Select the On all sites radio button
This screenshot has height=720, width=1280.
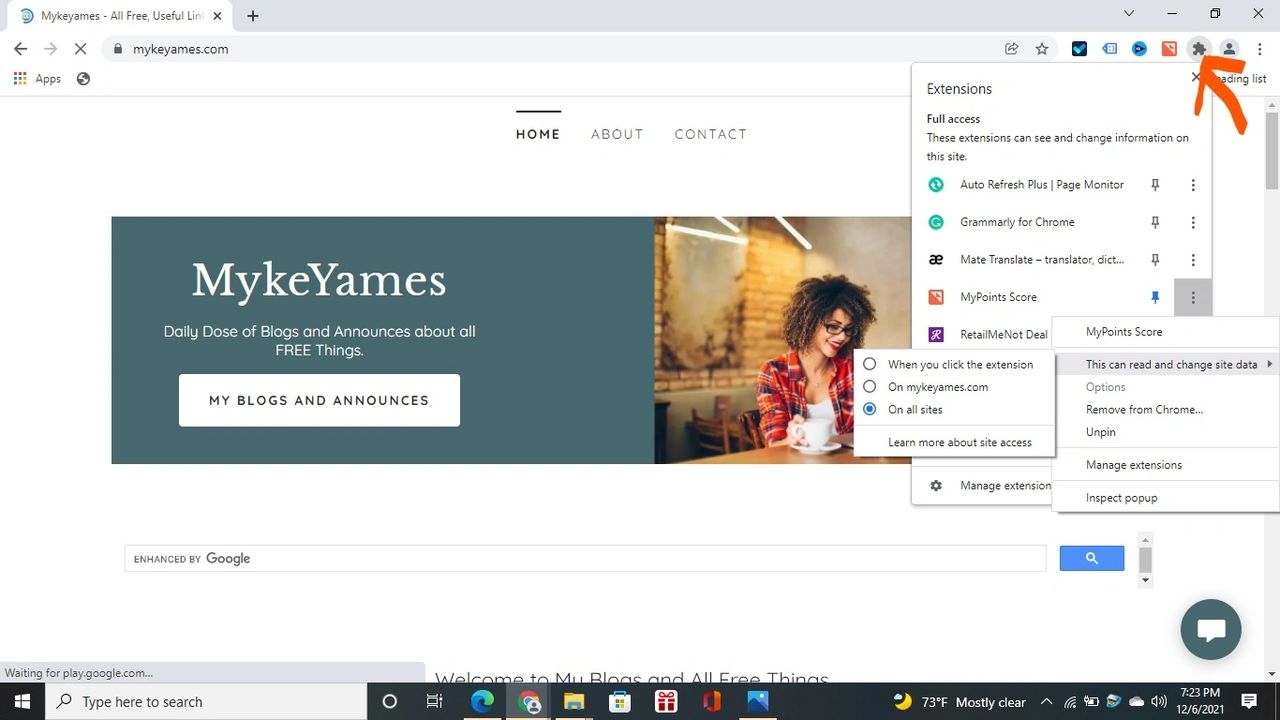point(869,409)
